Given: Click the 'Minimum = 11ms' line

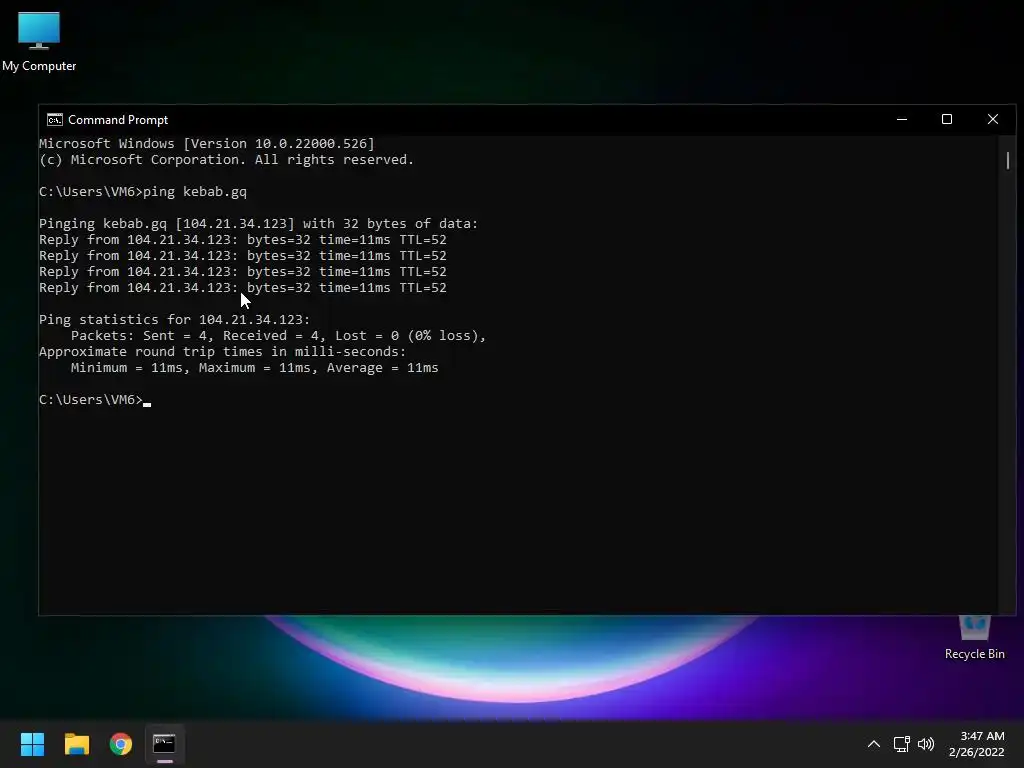Looking at the screenshot, I should pyautogui.click(x=255, y=368).
